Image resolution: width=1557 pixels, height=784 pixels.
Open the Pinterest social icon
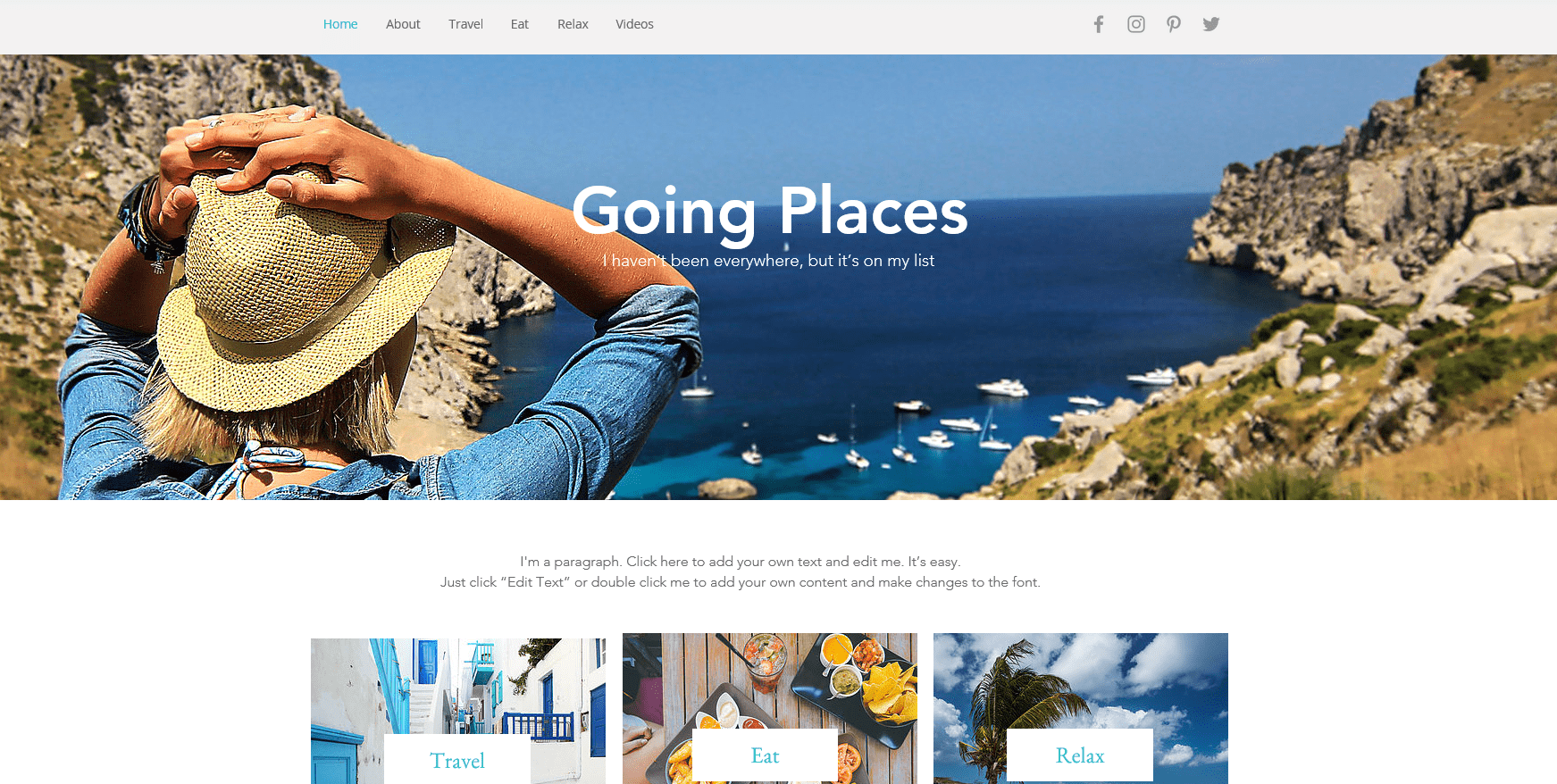point(1174,24)
